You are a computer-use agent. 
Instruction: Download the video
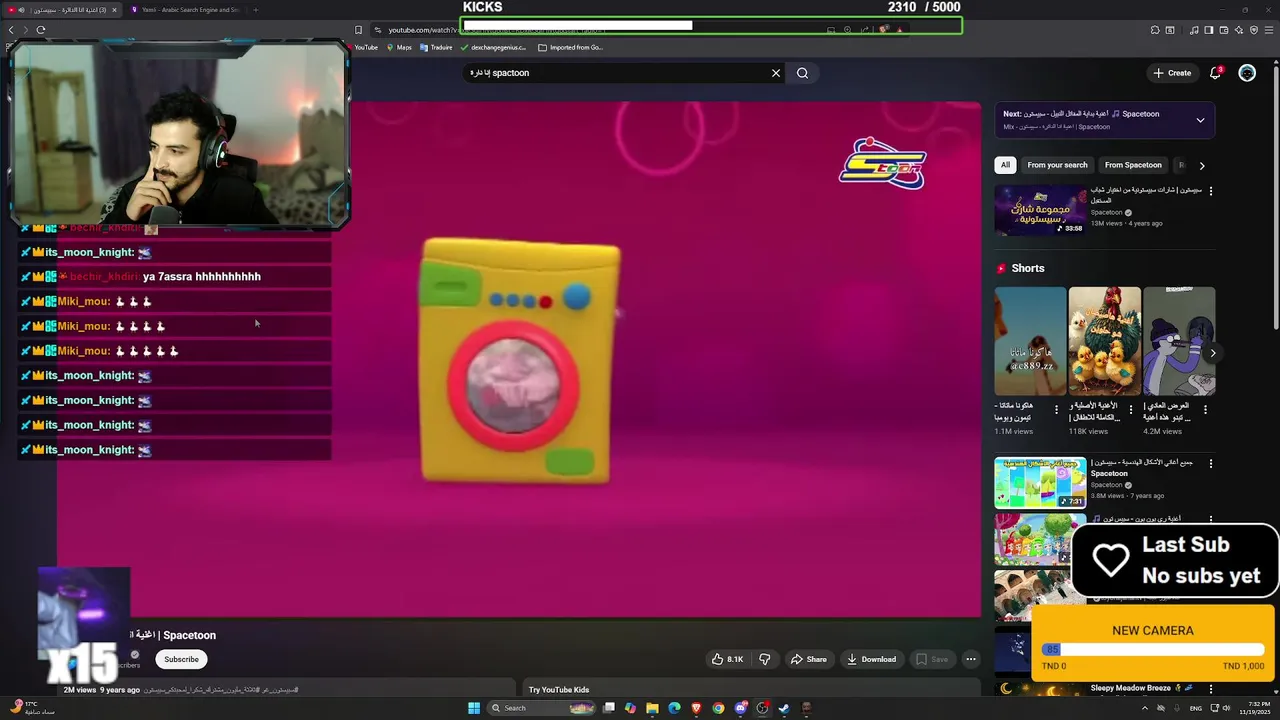click(x=871, y=659)
